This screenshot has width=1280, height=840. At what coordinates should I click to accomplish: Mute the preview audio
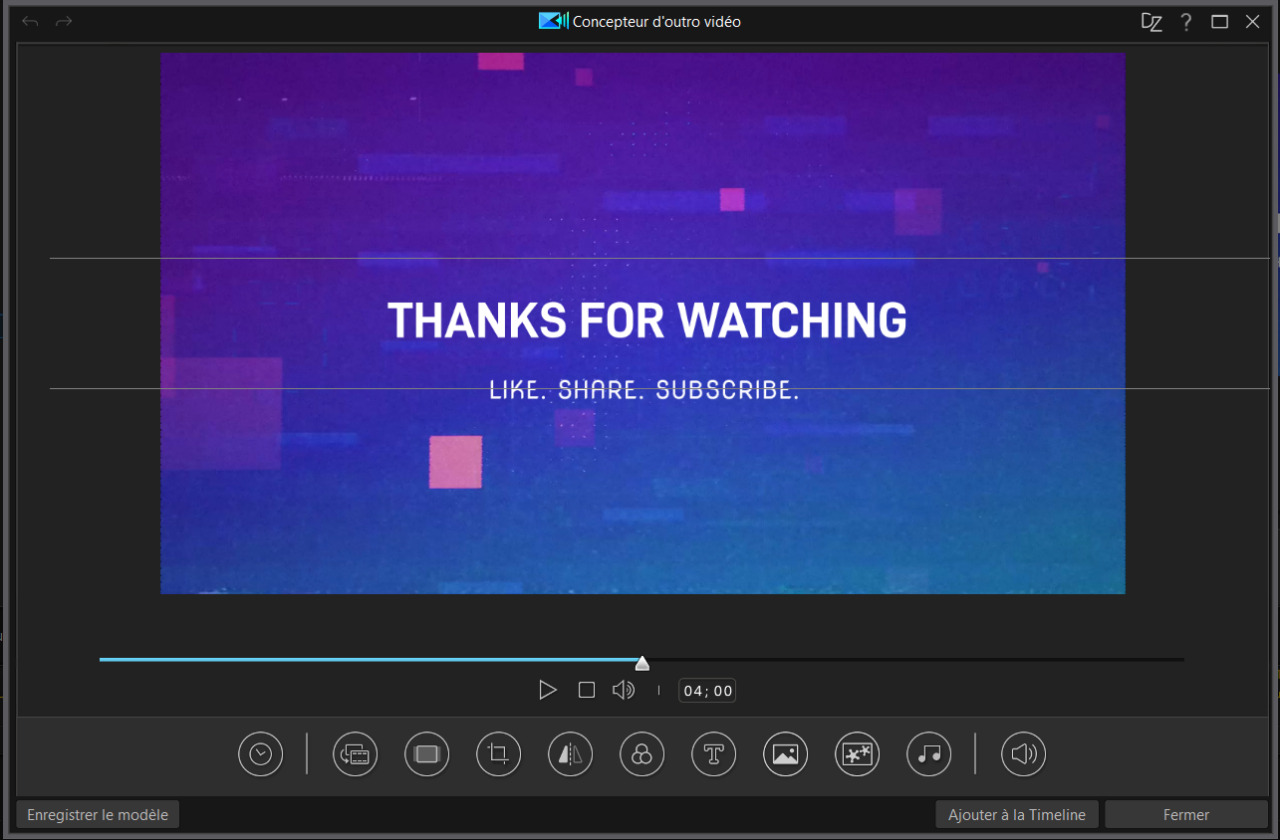623,689
